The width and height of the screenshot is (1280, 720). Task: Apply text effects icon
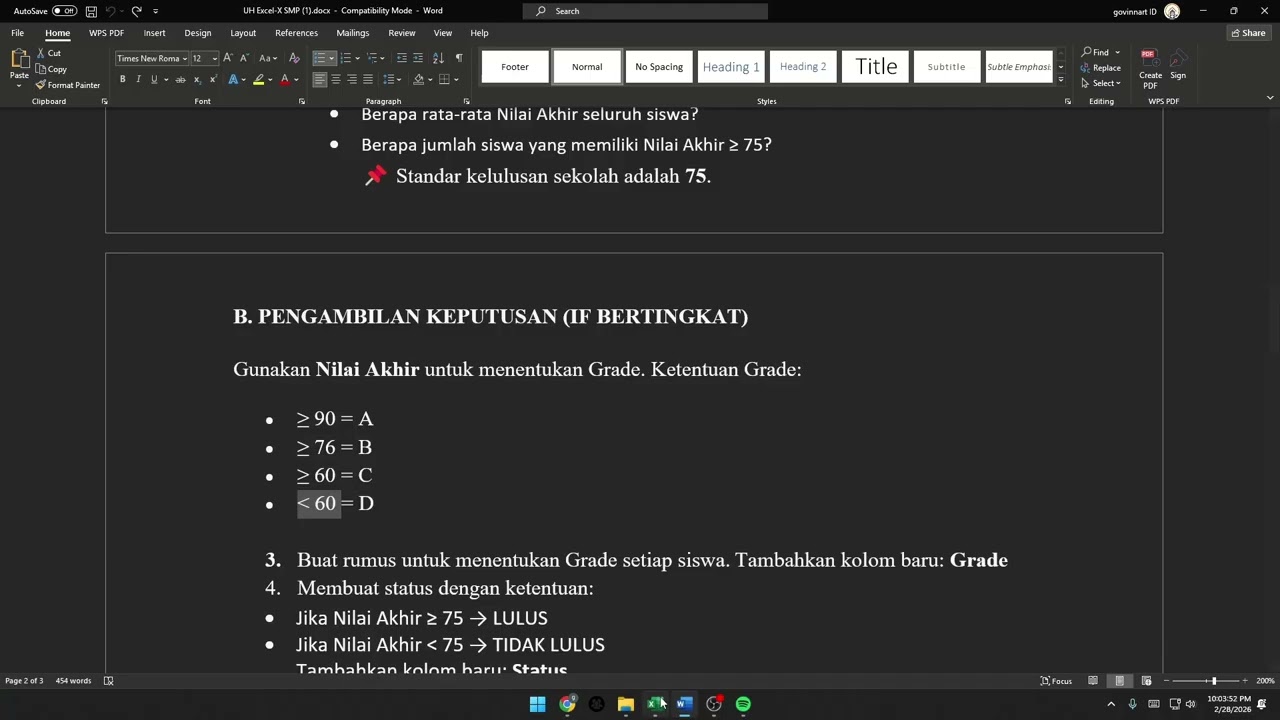pos(235,79)
